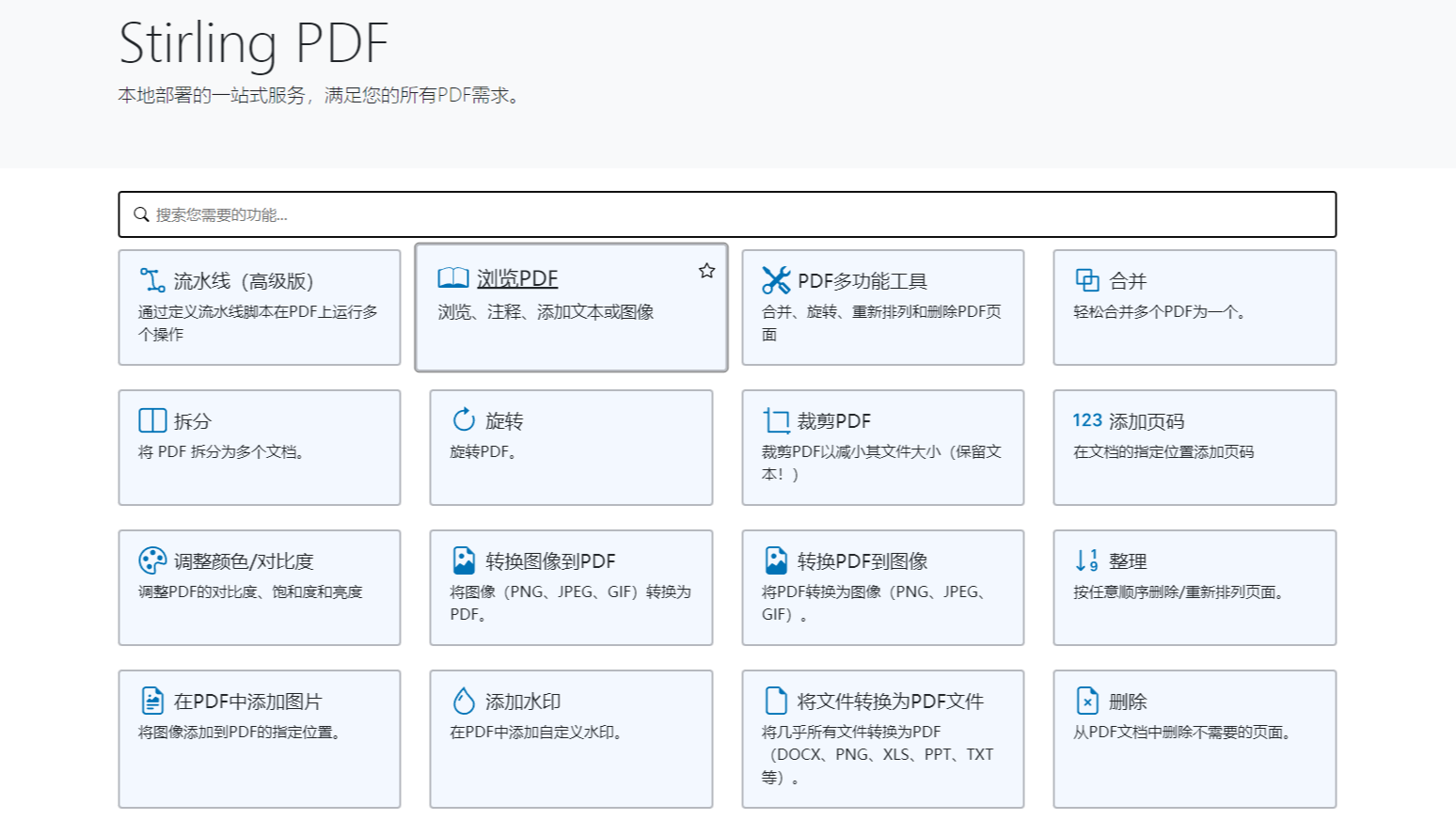Click the magnifier icon in search bar
The width and height of the screenshot is (1456, 820).
pyautogui.click(x=141, y=214)
